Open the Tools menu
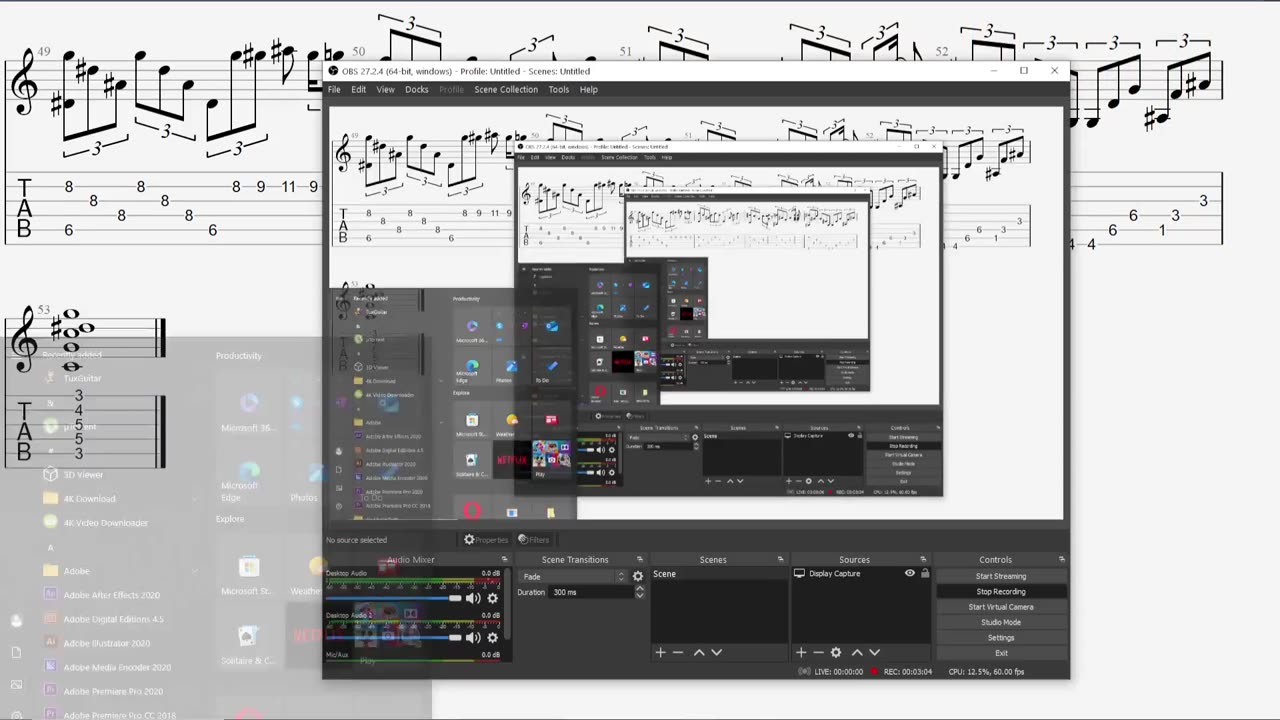The width and height of the screenshot is (1280, 720). point(559,90)
